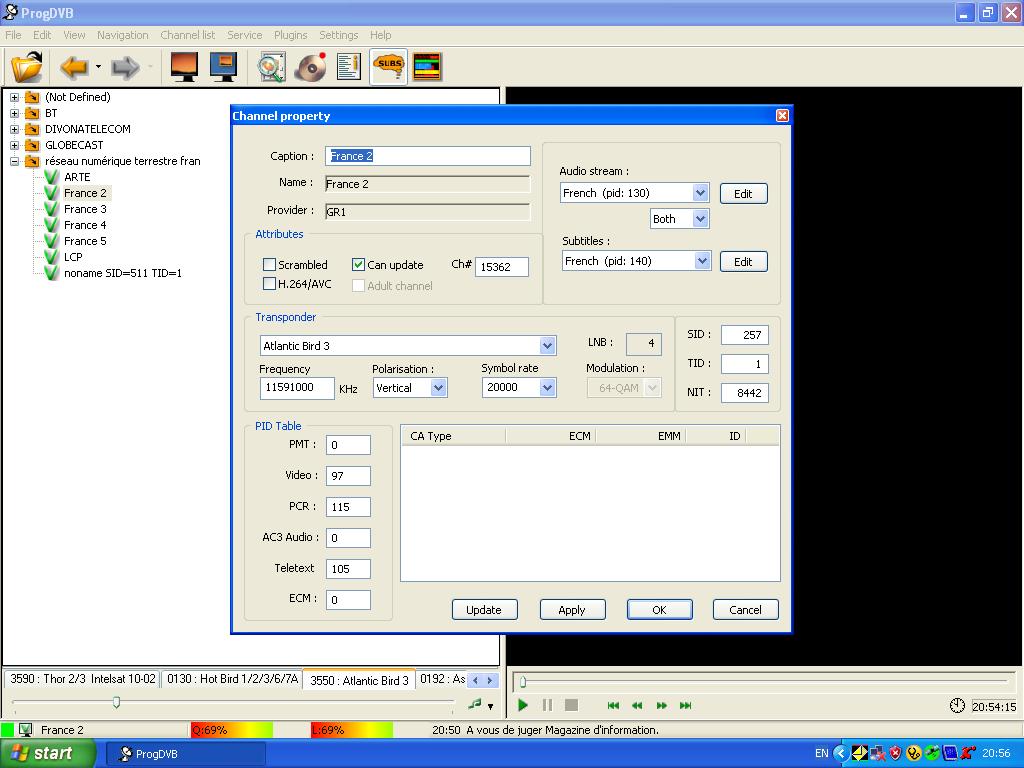Viewport: 1024px width, 768px height.
Task: Click the orange-screen TV monitor icon
Action: [x=184, y=67]
